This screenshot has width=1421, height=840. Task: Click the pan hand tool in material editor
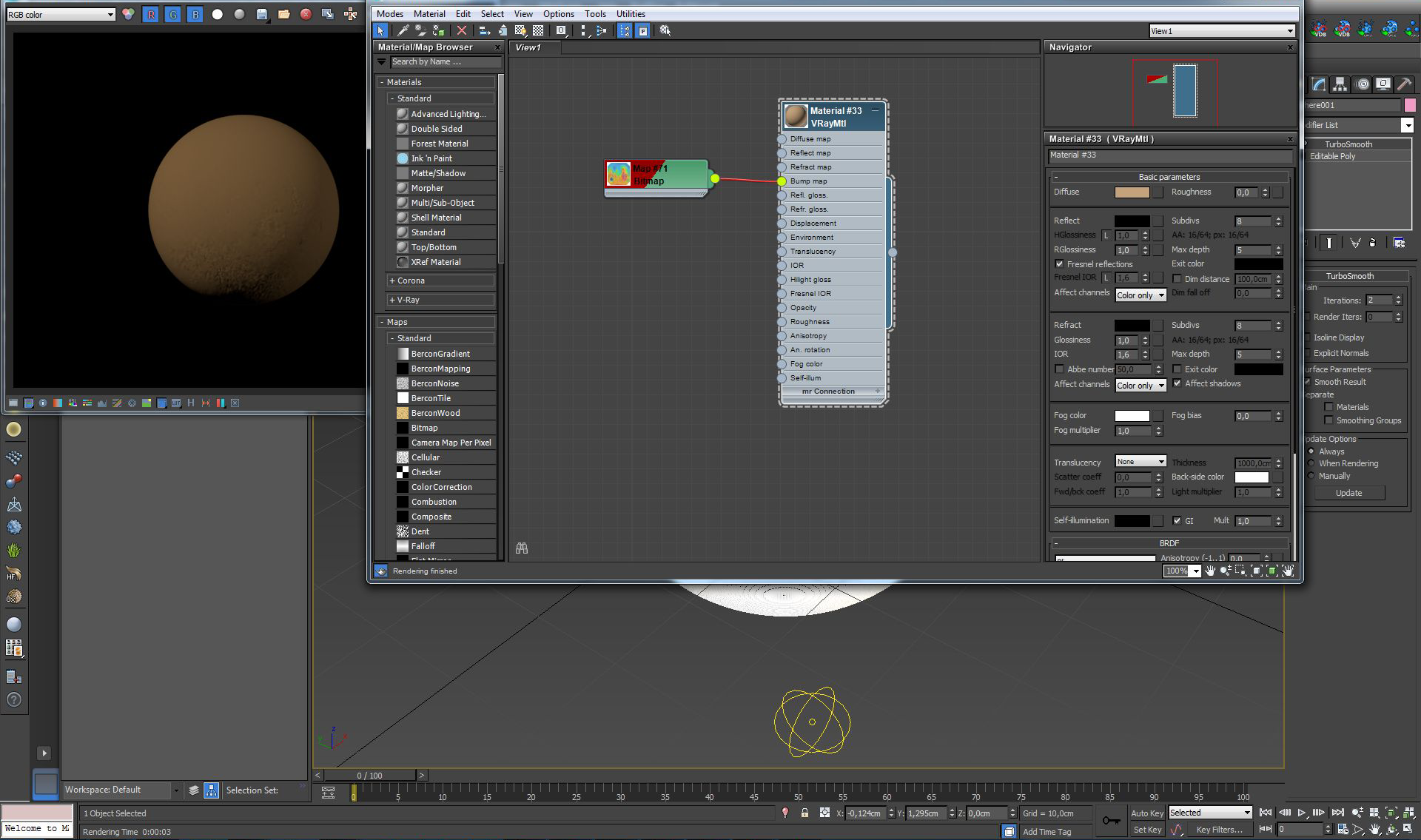pos(1211,571)
